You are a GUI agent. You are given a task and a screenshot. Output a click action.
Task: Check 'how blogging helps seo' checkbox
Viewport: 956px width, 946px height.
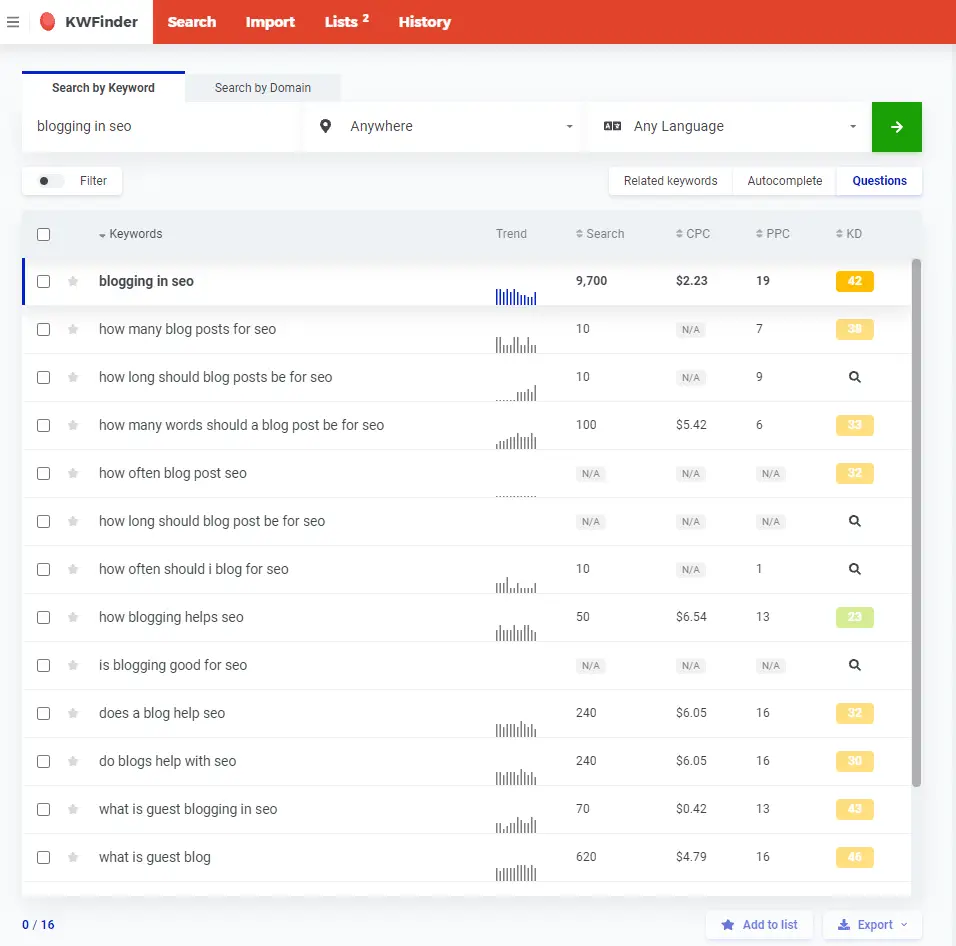coord(43,617)
